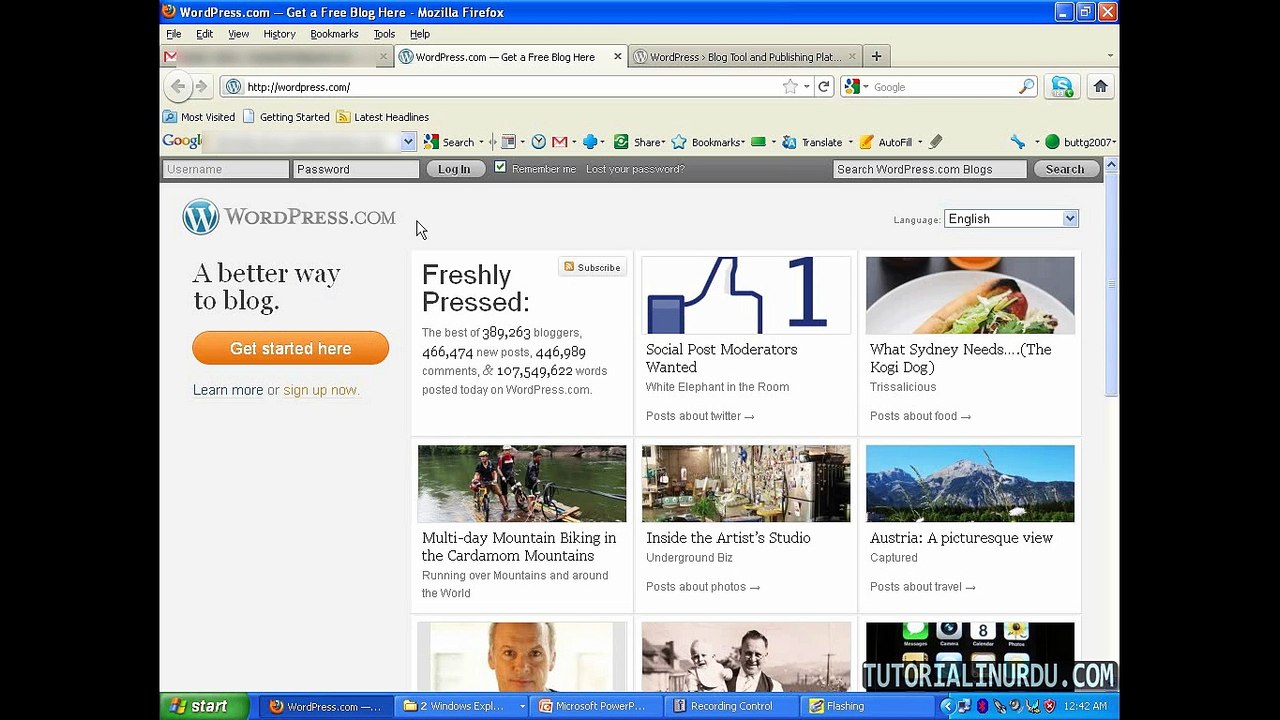Switch to the WordPress Blog Tool tab
The image size is (1280, 720).
click(x=744, y=57)
